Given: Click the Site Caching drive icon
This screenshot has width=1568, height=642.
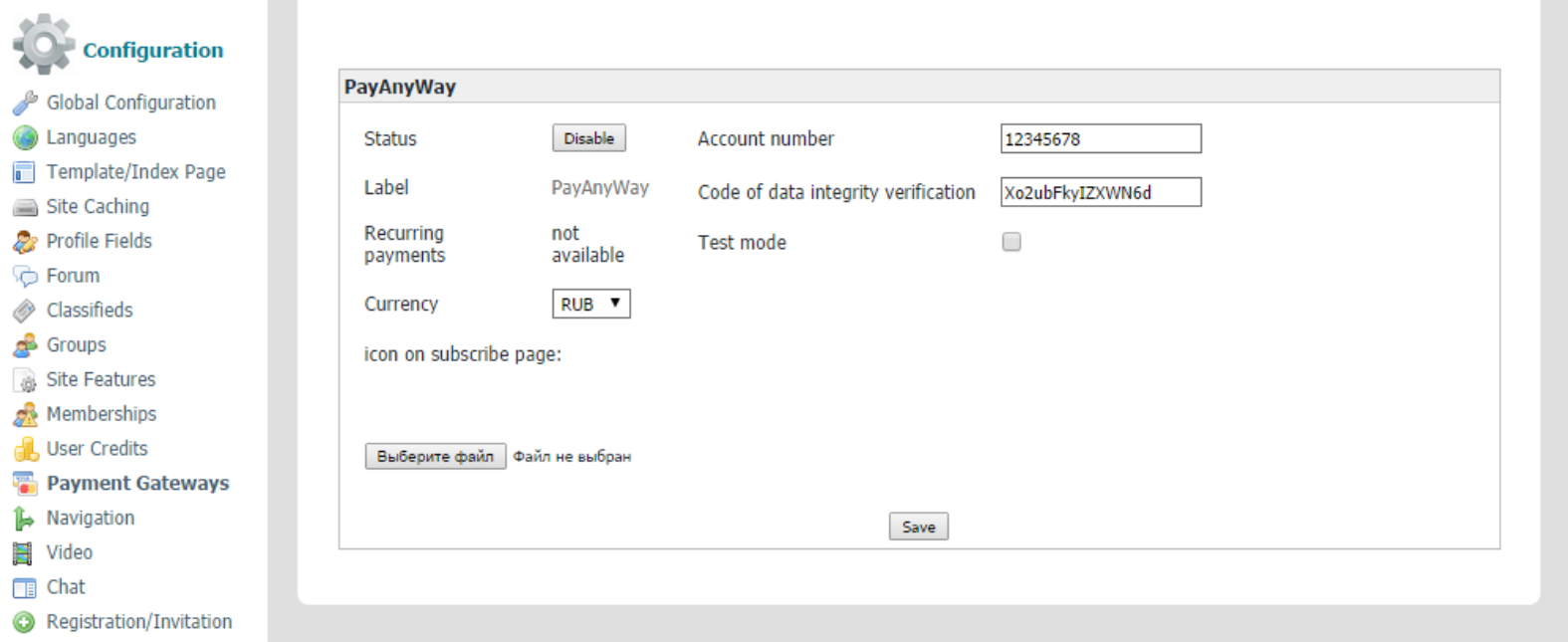Looking at the screenshot, I should (25, 208).
